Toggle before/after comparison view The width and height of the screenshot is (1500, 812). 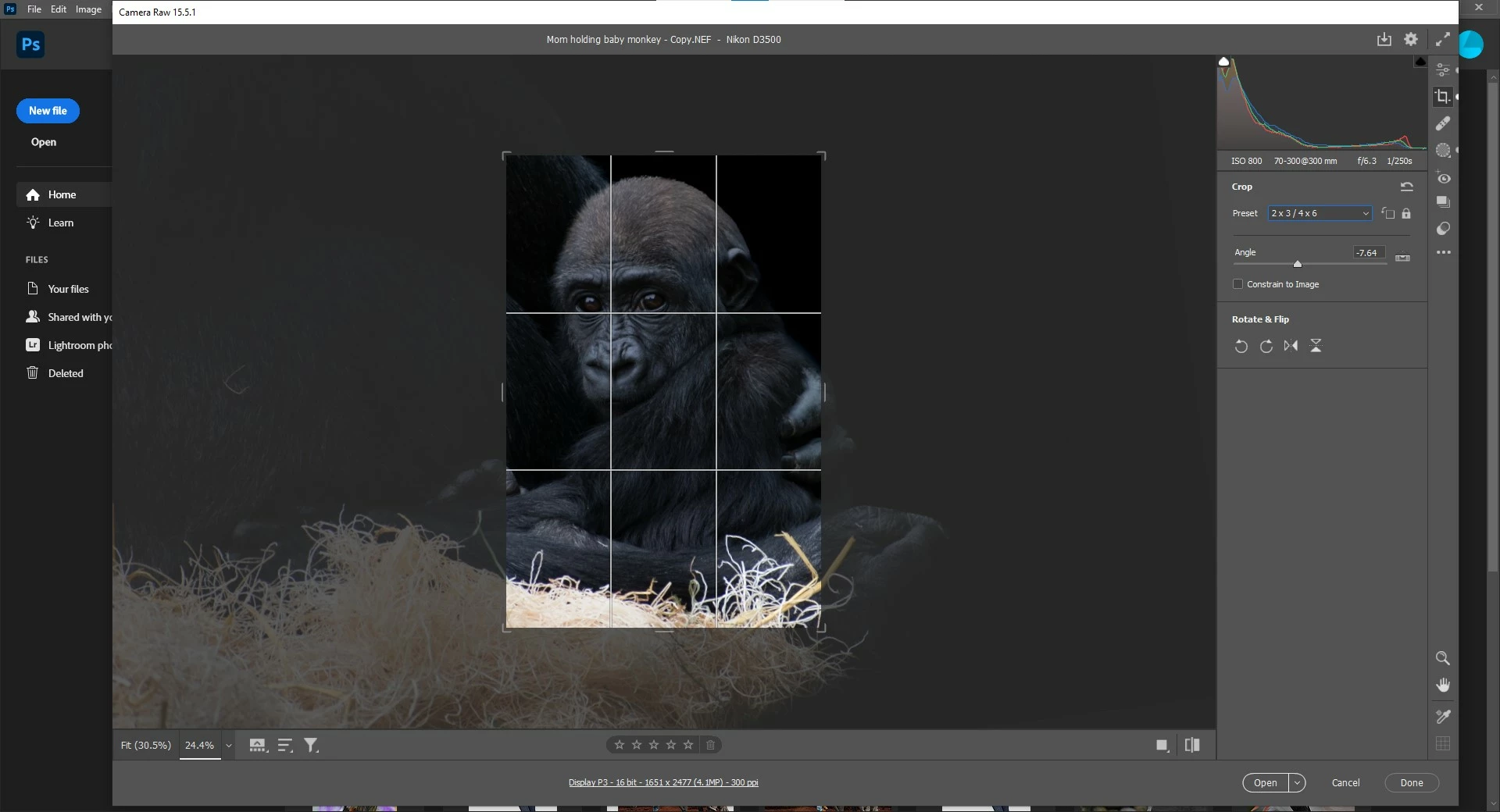[x=1192, y=745]
